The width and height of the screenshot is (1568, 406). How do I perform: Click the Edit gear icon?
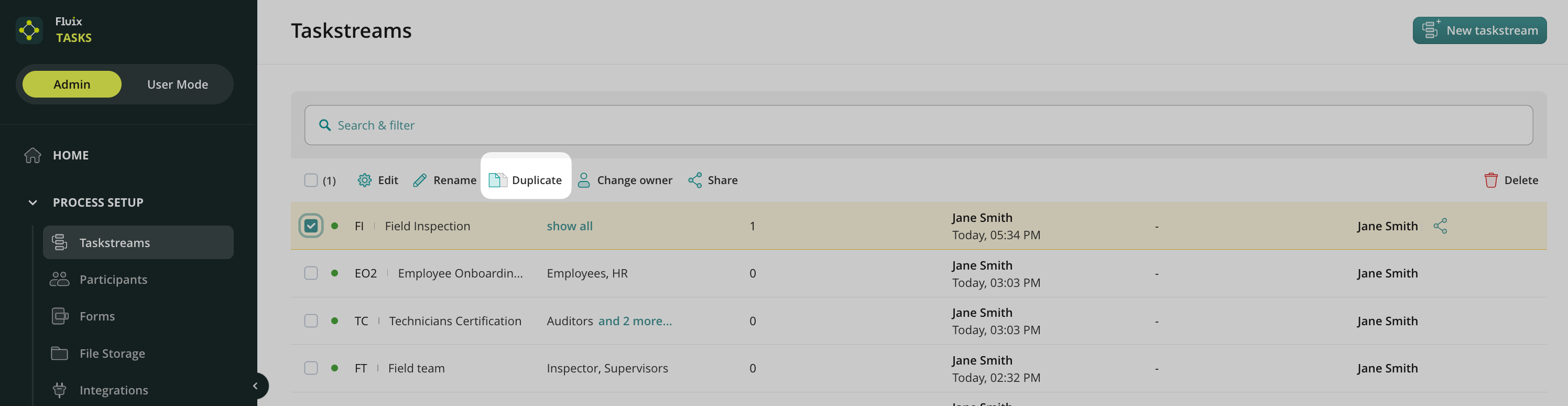(x=364, y=180)
